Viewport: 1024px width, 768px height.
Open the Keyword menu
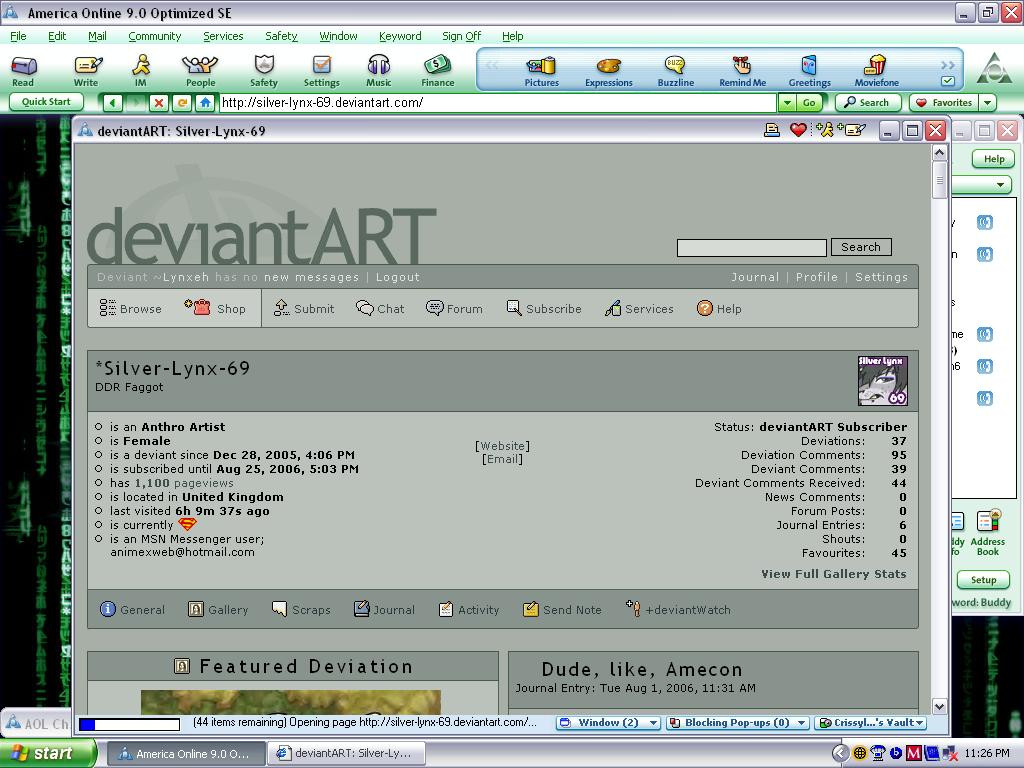point(400,36)
